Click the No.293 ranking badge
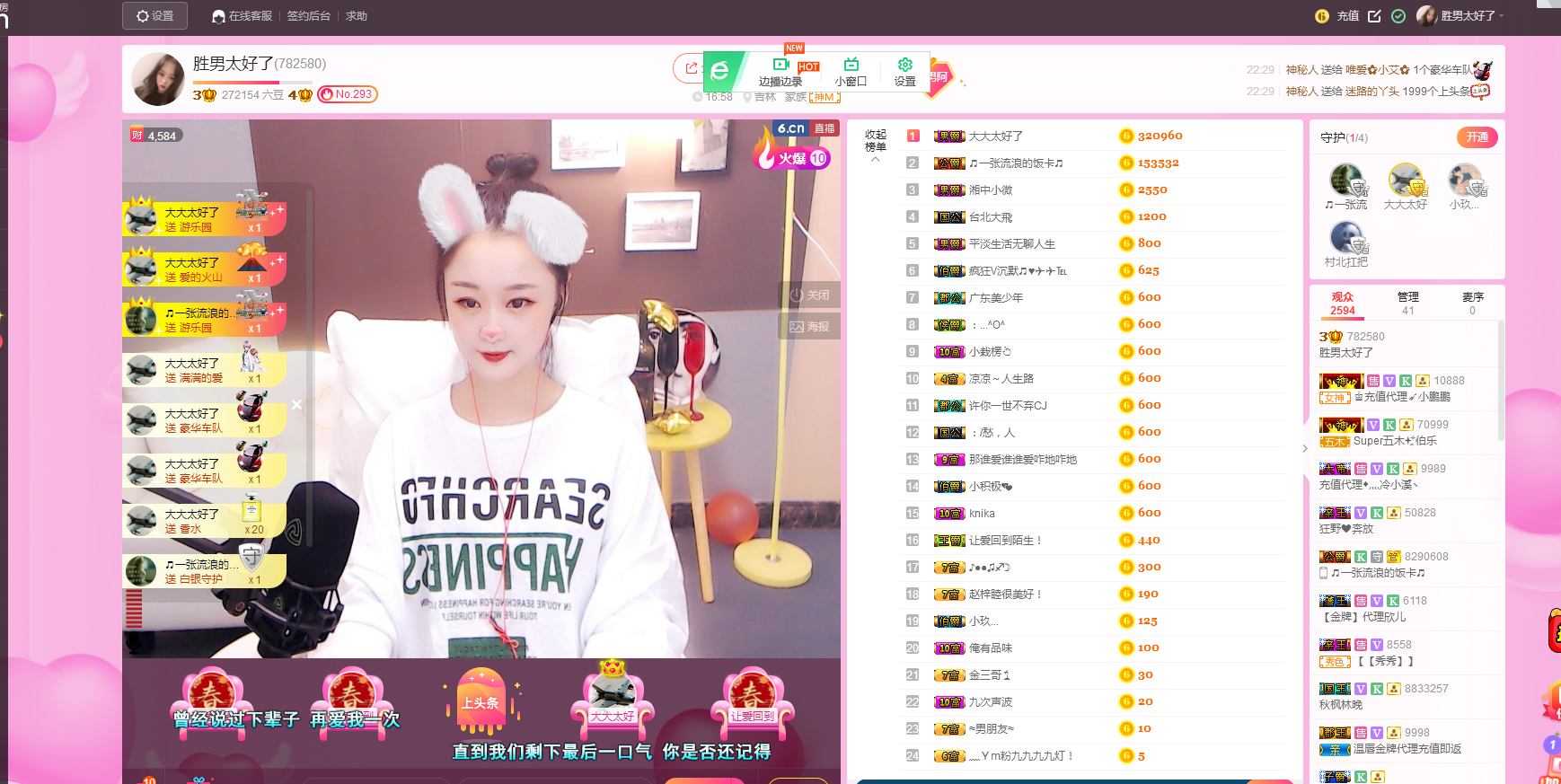Screen dimensions: 1561x784 348,94
